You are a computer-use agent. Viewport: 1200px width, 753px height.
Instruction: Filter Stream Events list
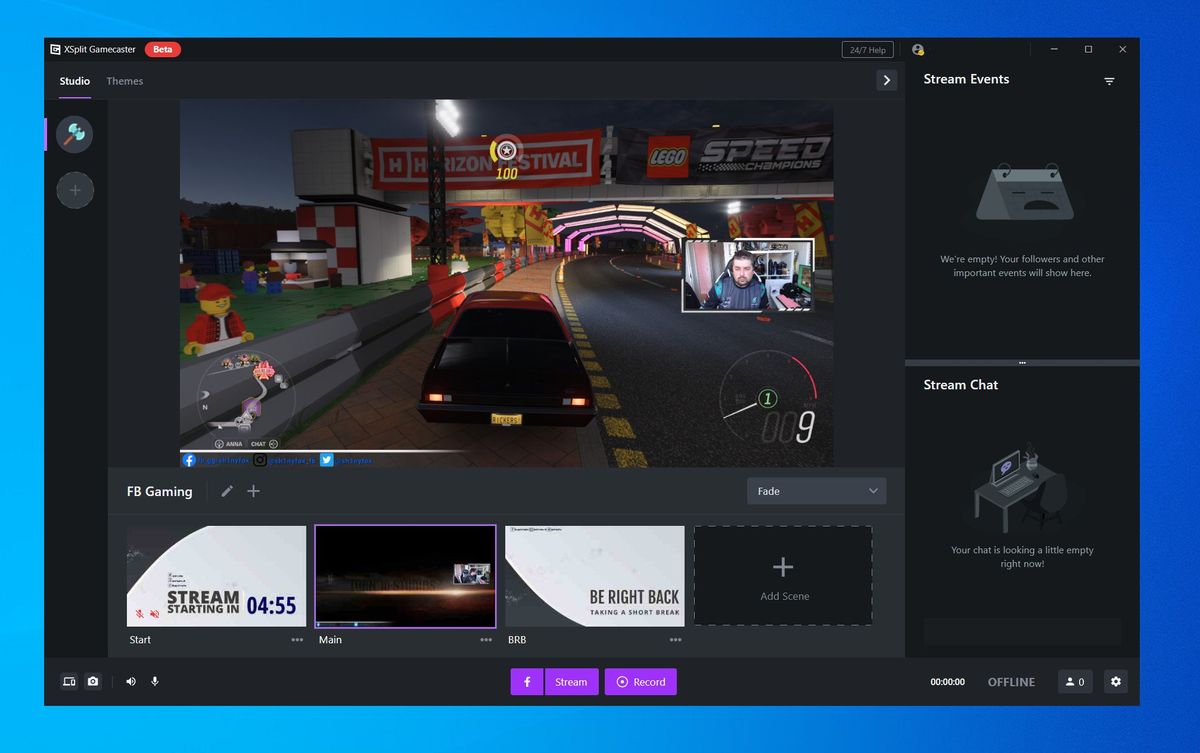pos(1109,81)
